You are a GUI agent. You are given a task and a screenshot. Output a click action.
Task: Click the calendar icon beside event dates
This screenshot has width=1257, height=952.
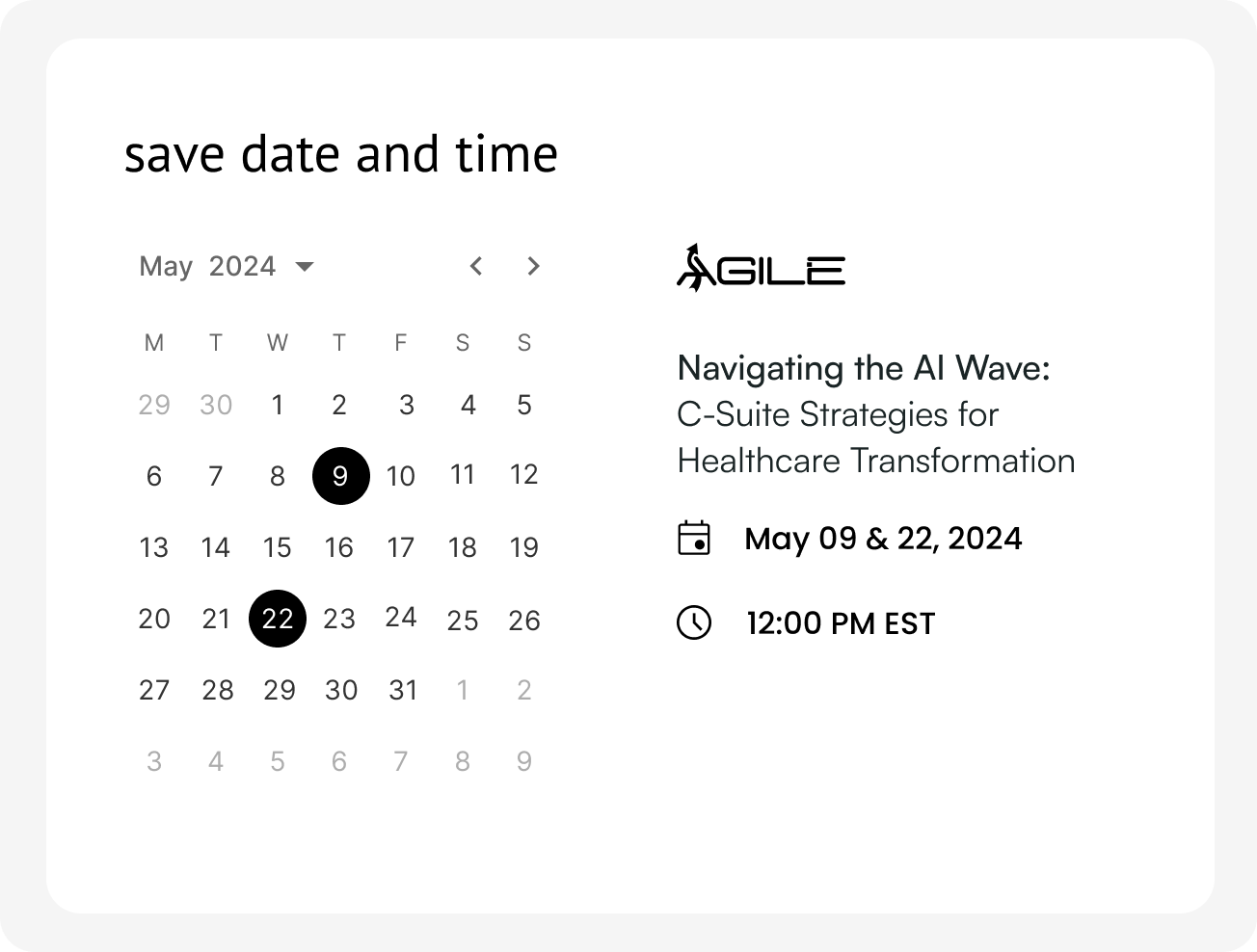point(694,538)
